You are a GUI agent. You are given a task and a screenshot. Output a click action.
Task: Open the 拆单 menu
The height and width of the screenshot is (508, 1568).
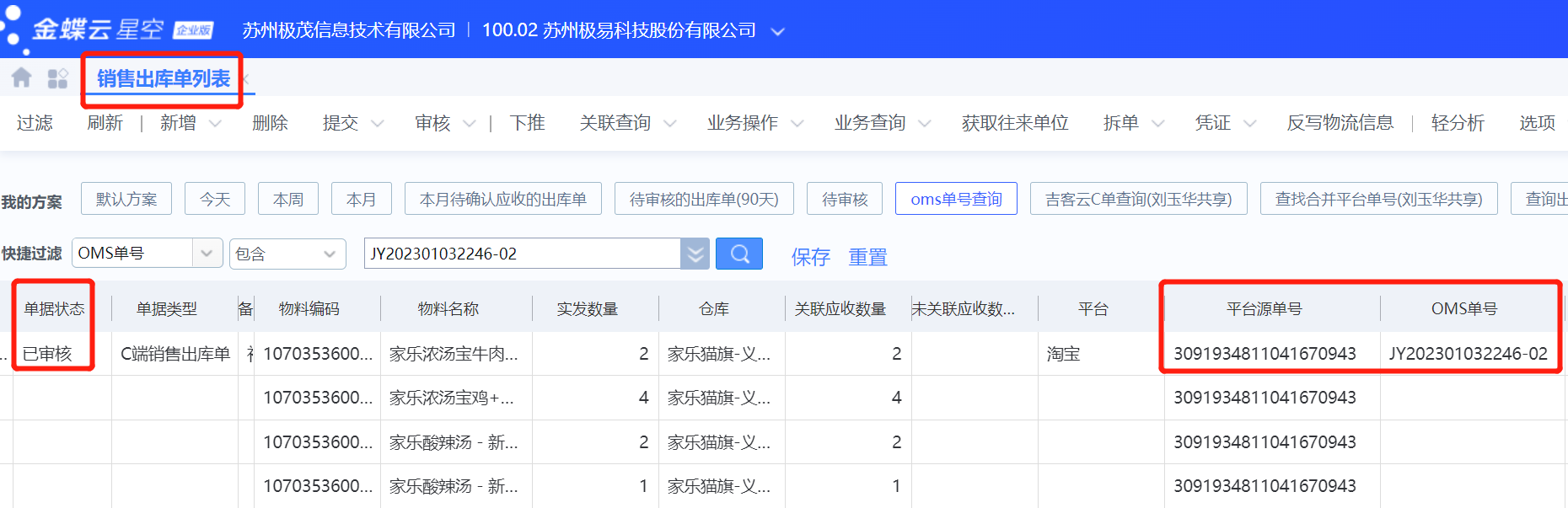tap(1121, 123)
